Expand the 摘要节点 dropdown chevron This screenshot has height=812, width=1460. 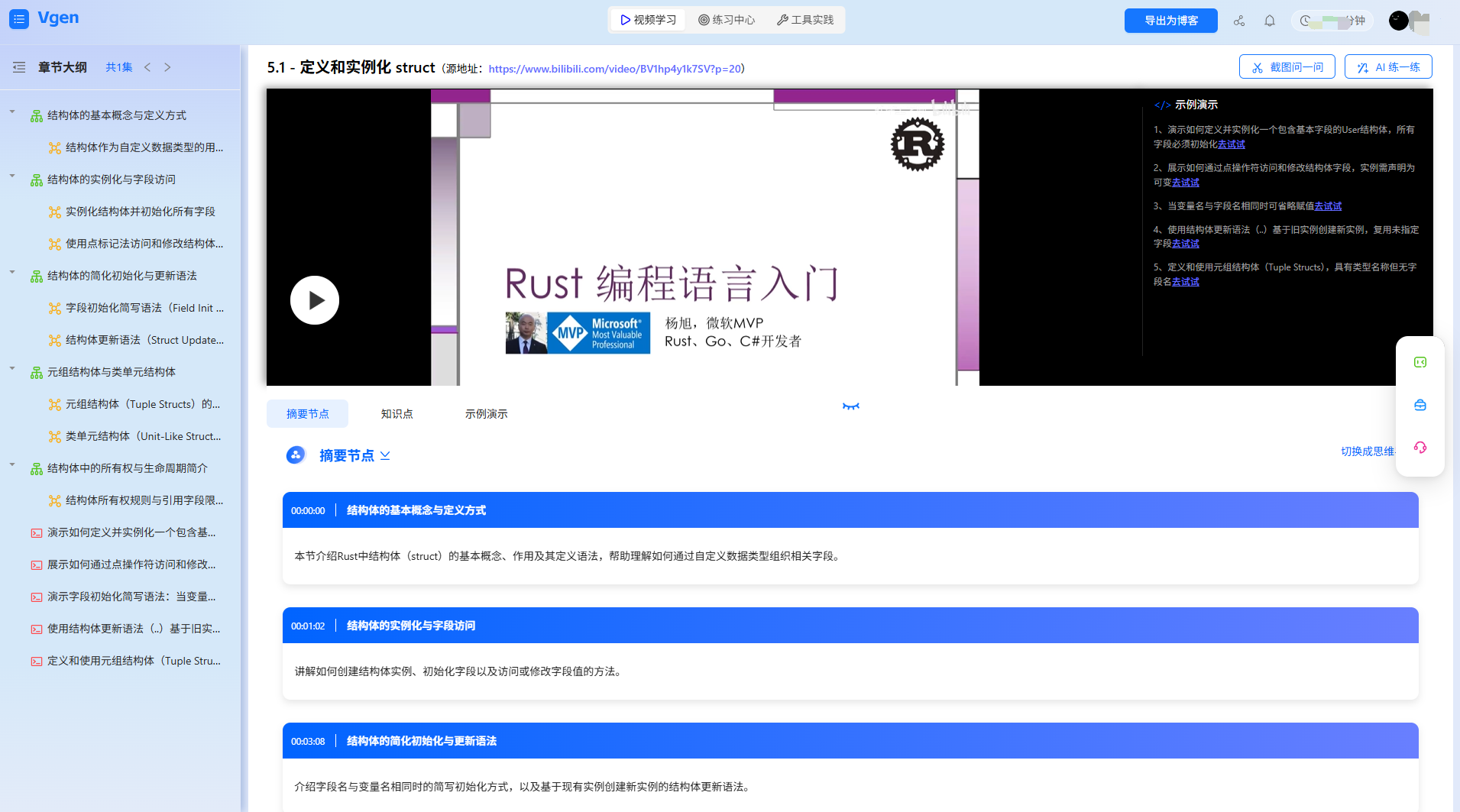click(x=385, y=455)
